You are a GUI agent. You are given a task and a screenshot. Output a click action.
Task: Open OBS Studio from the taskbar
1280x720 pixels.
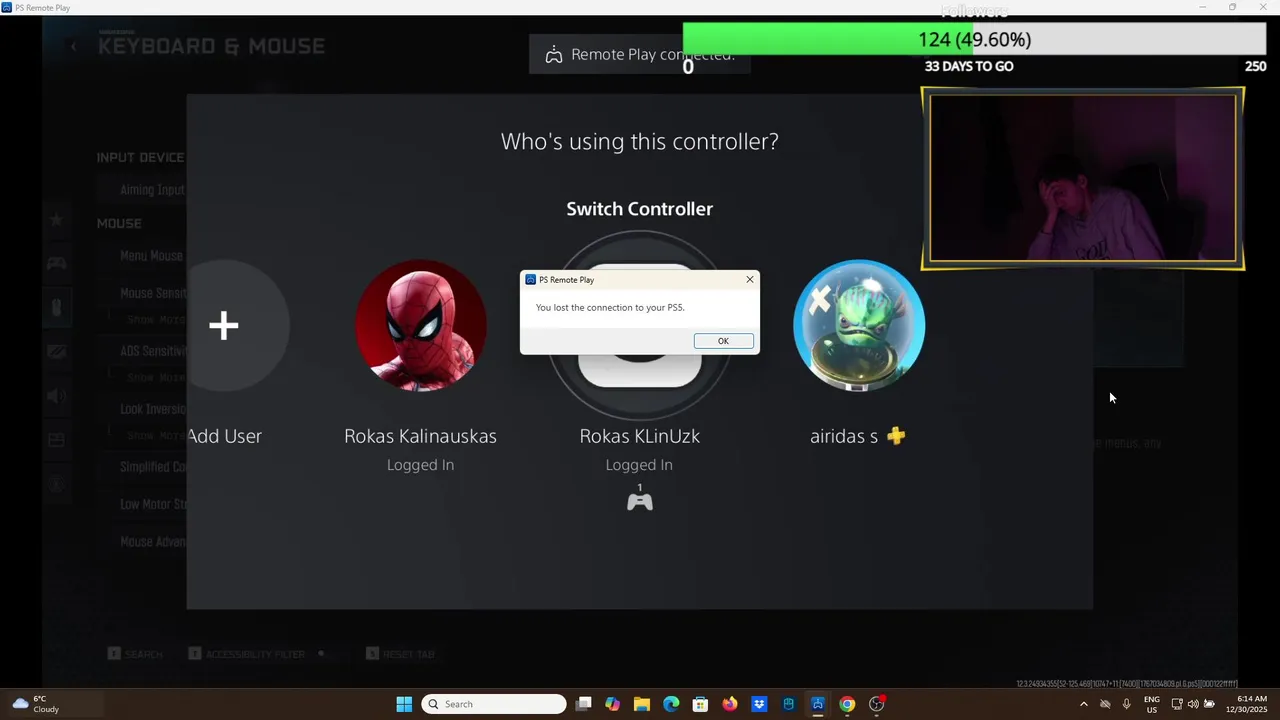pos(877,704)
